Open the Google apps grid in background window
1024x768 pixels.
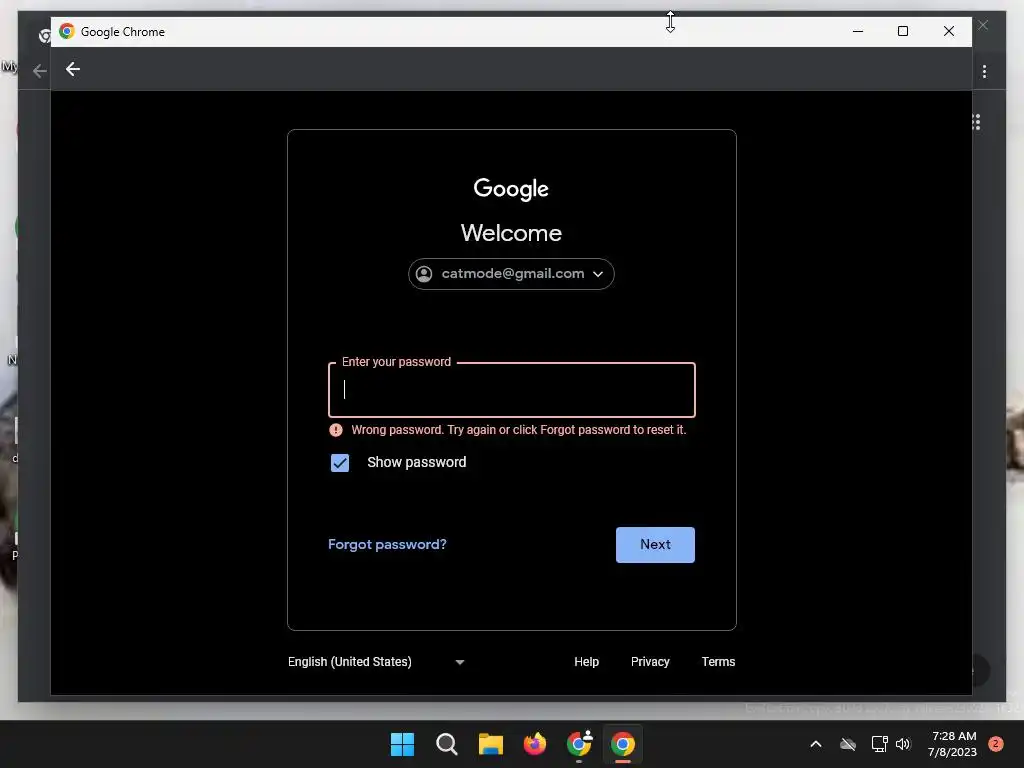pos(976,122)
